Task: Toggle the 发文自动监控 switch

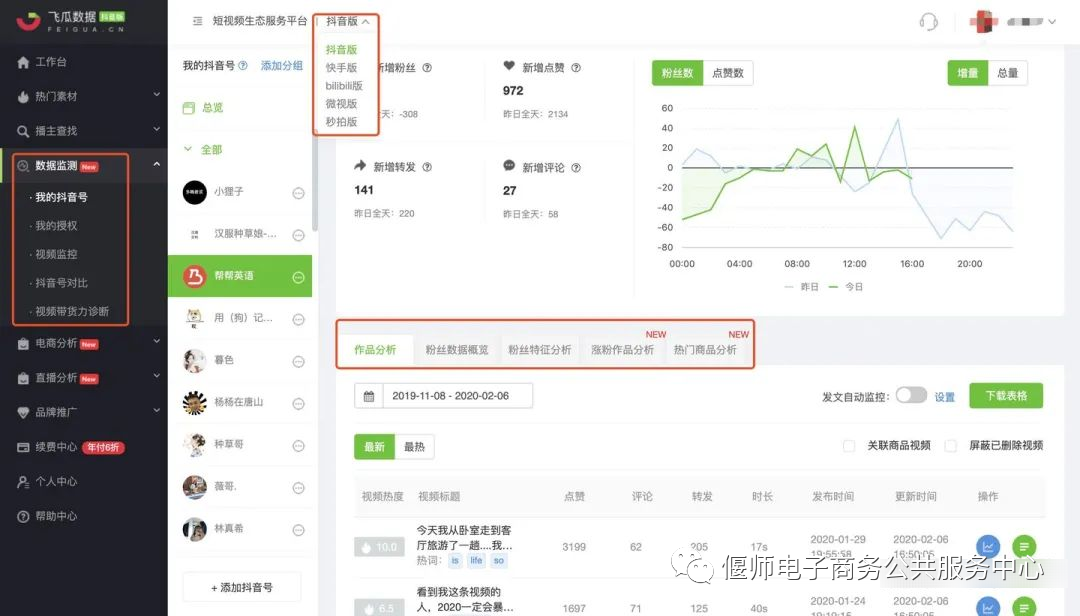Action: click(911, 395)
